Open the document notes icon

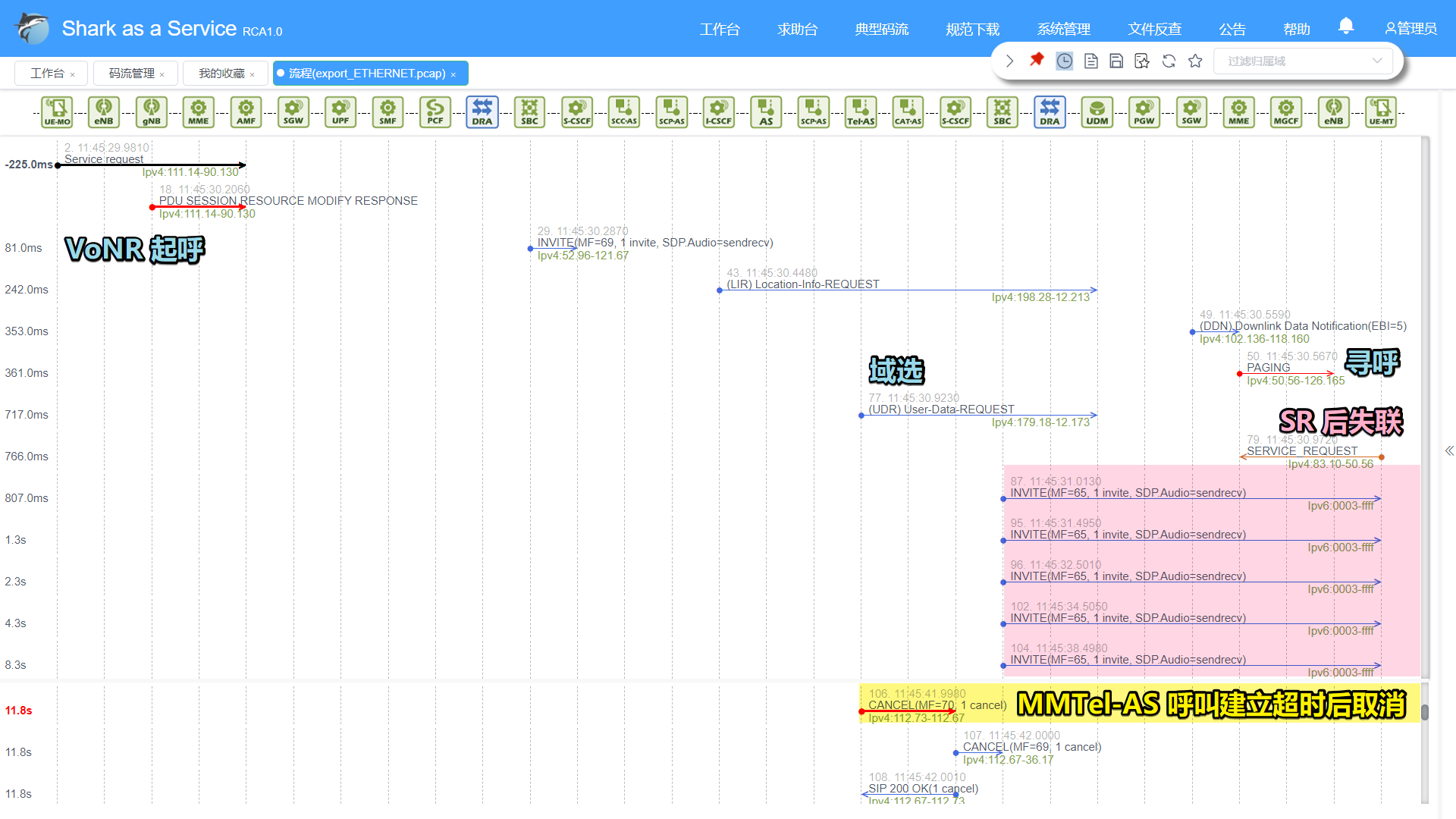click(1091, 61)
